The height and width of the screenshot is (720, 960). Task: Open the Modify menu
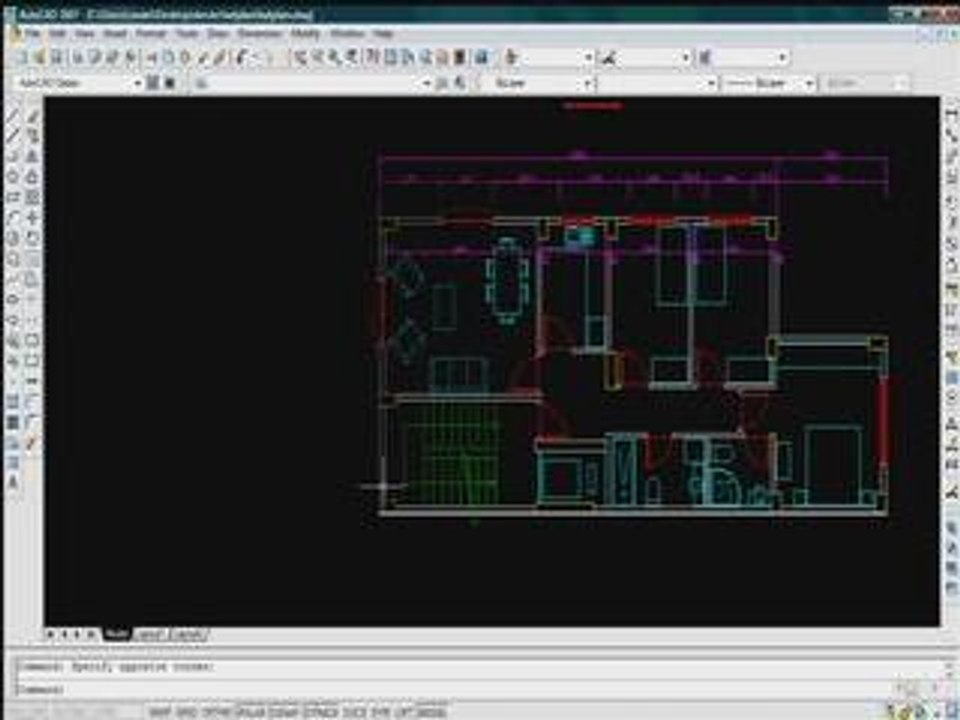306,33
